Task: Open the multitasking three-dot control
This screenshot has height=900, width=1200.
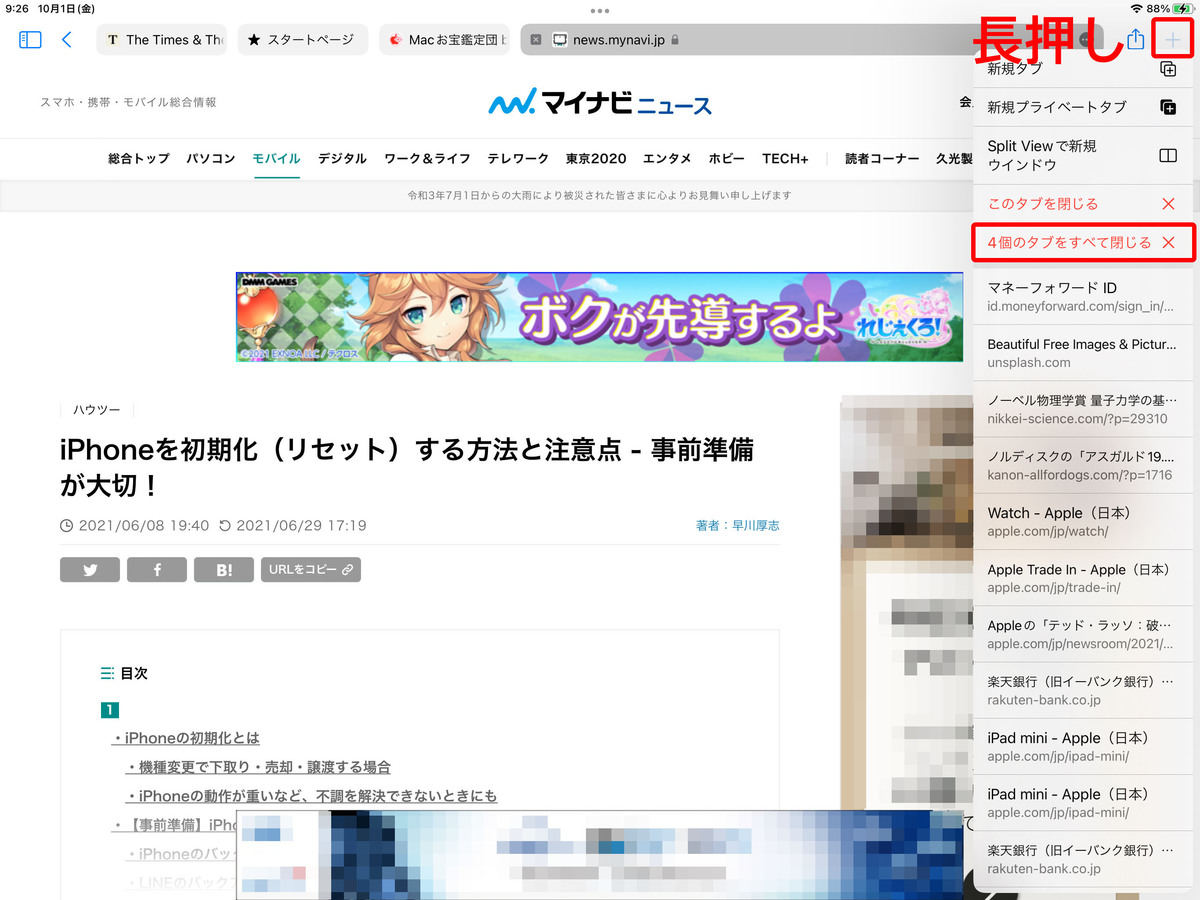Action: (x=600, y=11)
